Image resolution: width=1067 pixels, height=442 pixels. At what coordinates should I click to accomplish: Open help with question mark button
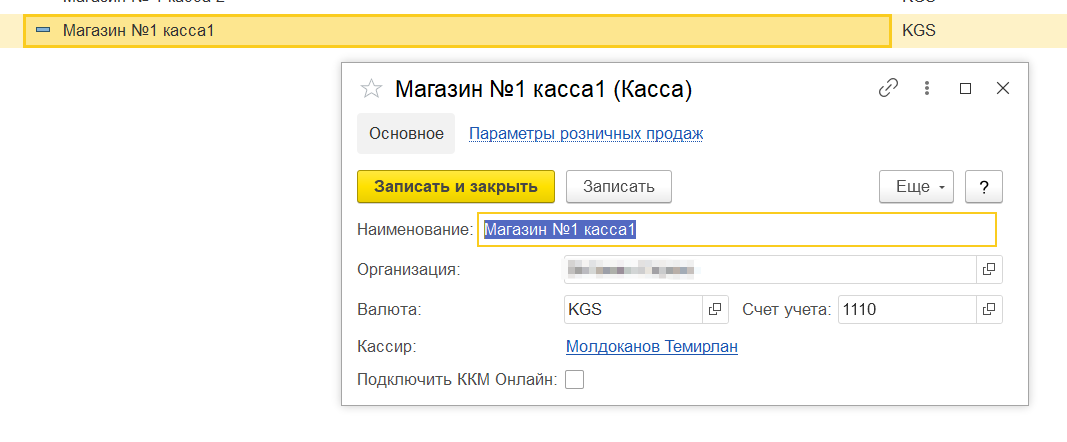tap(984, 186)
